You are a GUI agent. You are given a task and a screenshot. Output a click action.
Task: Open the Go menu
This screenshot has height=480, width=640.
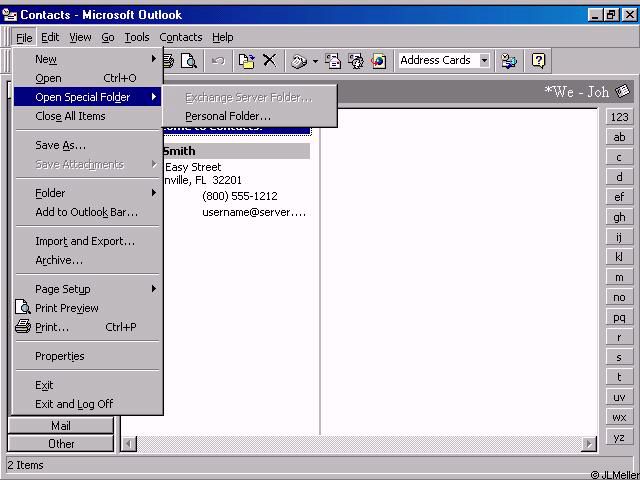coord(108,37)
